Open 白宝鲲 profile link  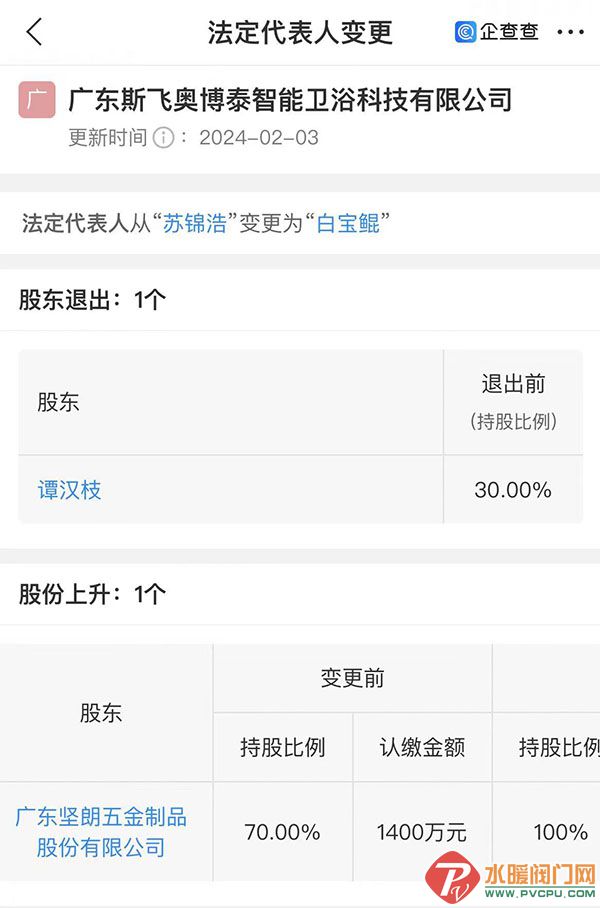pyautogui.click(x=348, y=223)
